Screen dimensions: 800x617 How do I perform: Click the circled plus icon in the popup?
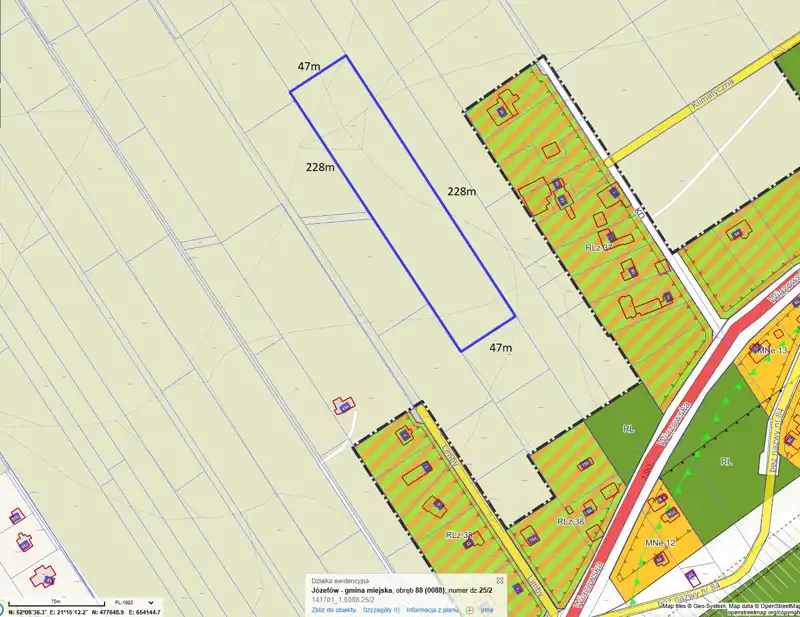pos(469,610)
